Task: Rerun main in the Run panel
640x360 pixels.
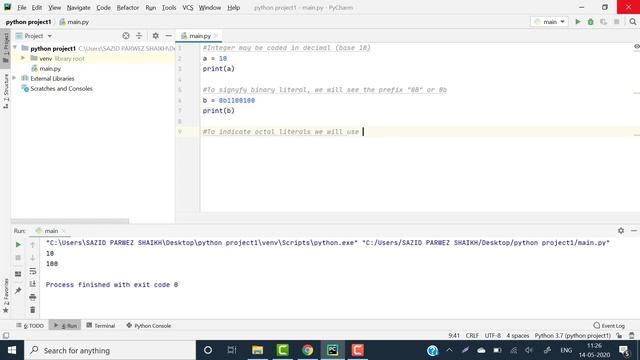Action: [18, 245]
